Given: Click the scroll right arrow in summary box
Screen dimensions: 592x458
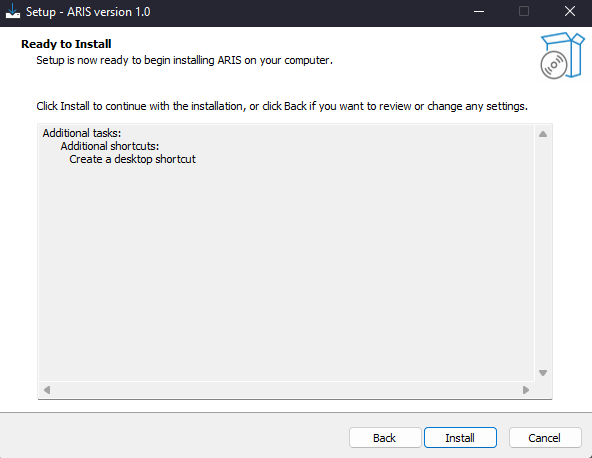Looking at the screenshot, I should (x=526, y=390).
